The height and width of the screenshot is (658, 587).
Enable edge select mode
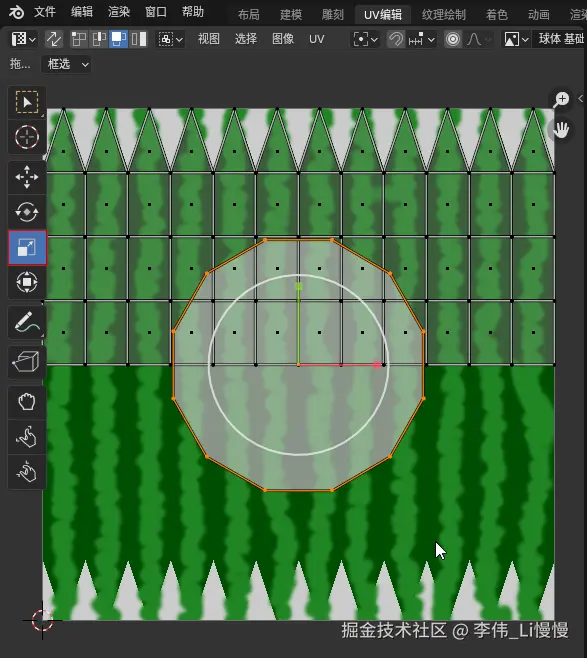pyautogui.click(x=99, y=39)
